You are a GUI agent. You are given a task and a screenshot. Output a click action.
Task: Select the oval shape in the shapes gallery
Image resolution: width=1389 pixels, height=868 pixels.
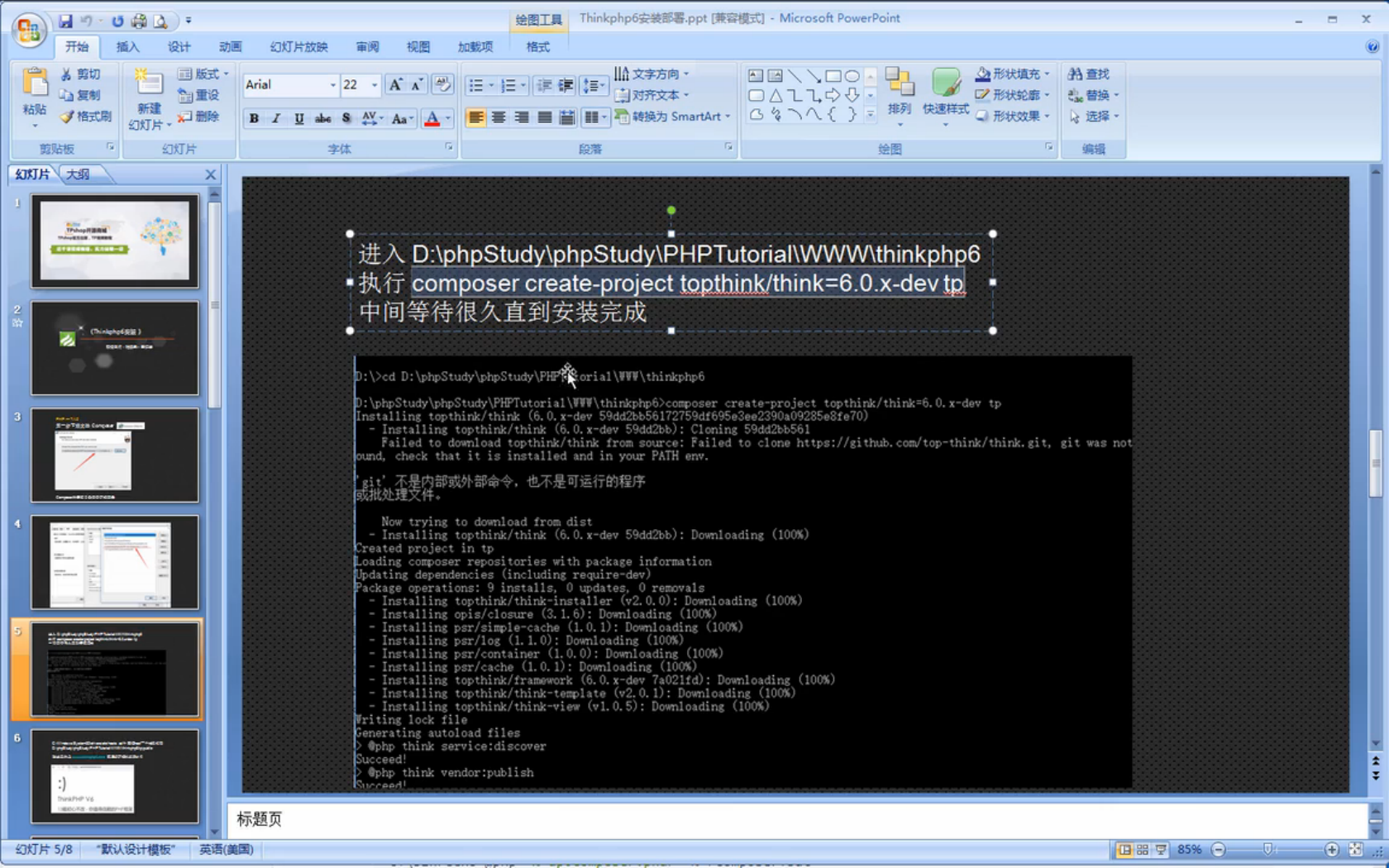[x=852, y=75]
